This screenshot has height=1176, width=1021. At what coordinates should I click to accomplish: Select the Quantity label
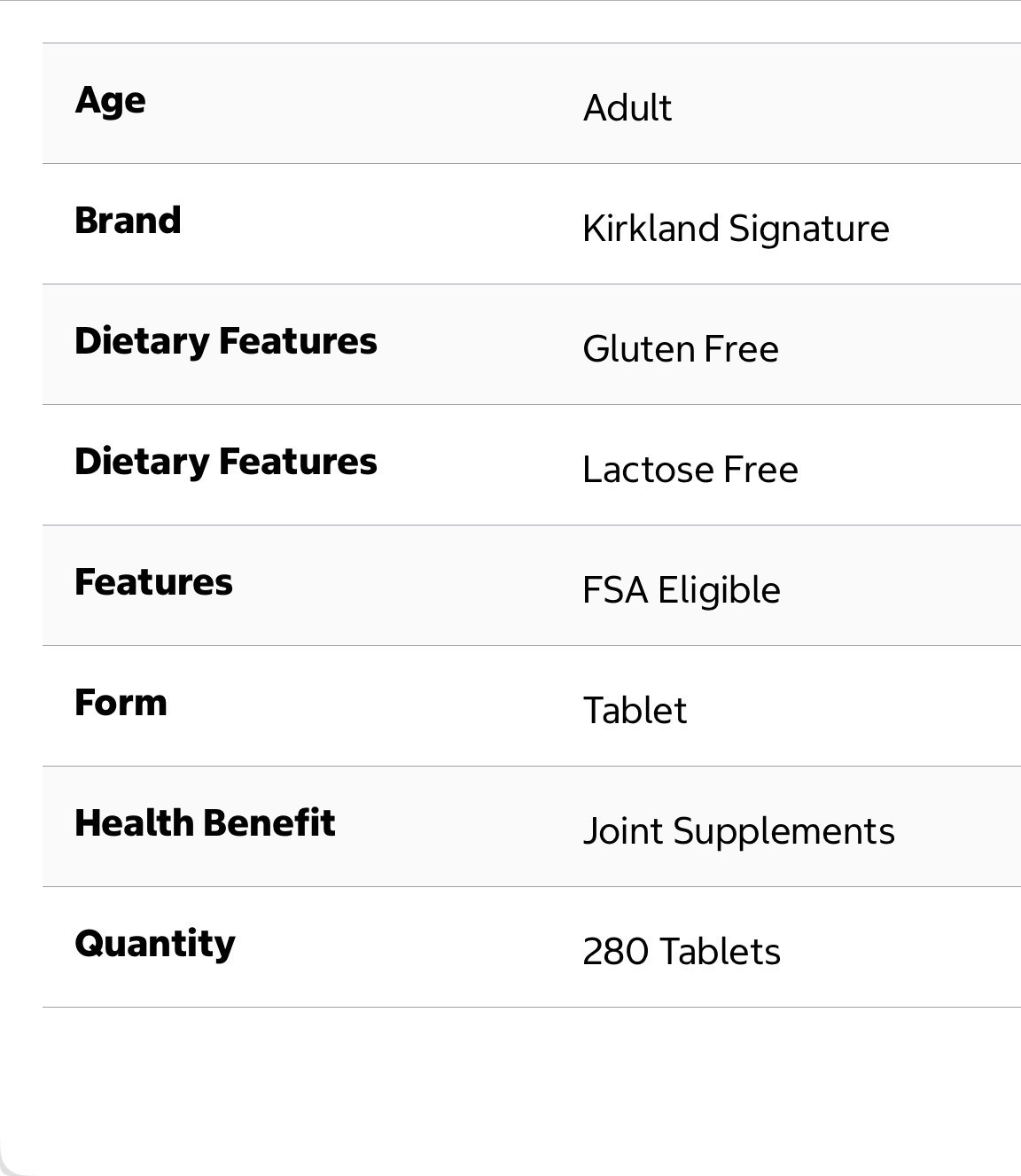(x=155, y=945)
